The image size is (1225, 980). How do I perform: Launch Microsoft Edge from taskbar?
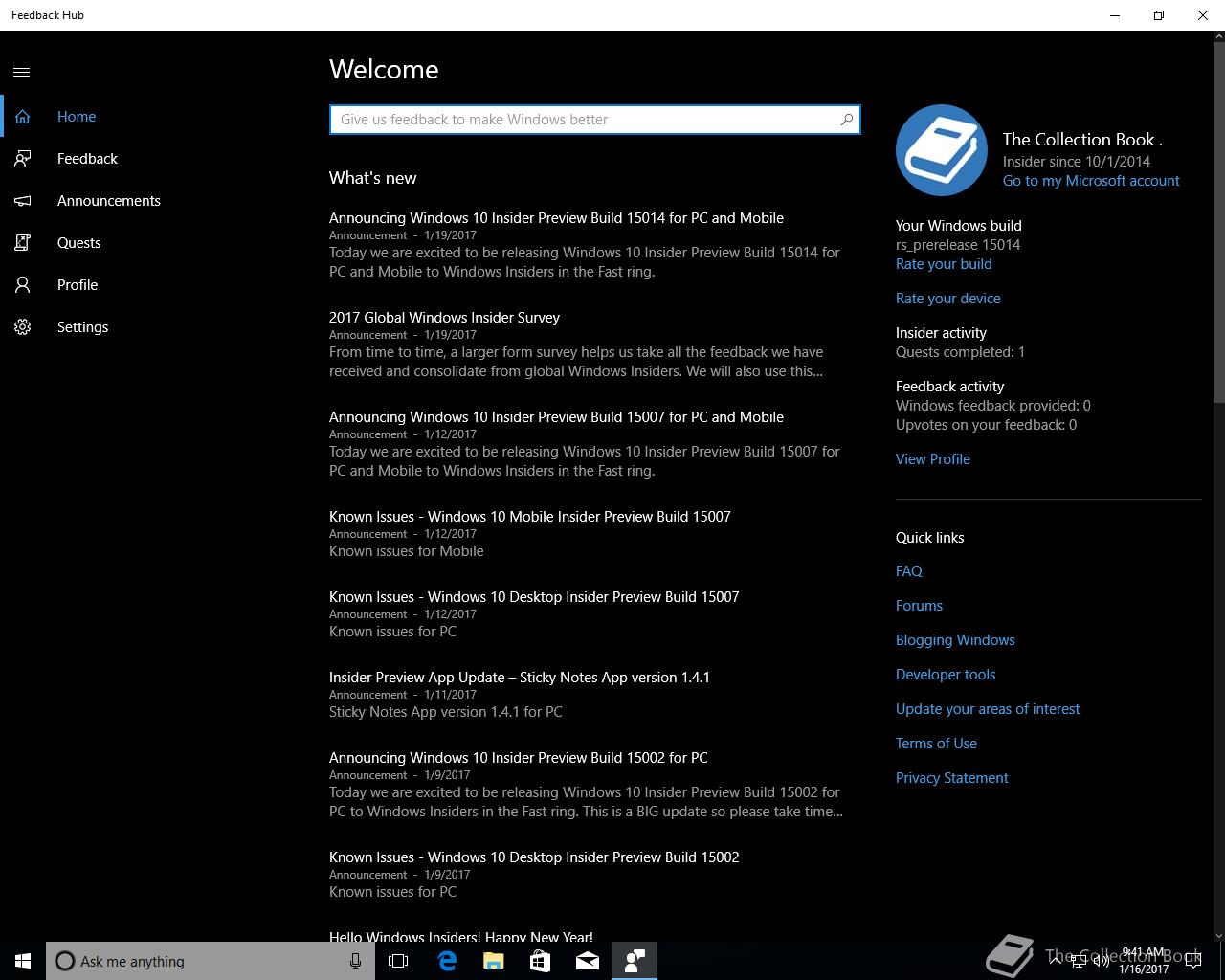pos(447,961)
